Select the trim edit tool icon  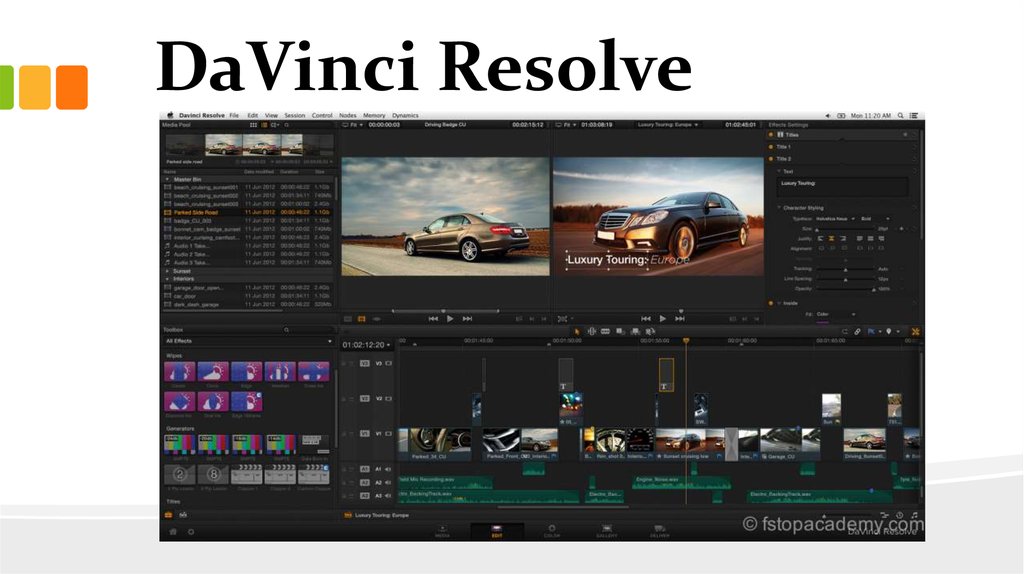point(591,331)
